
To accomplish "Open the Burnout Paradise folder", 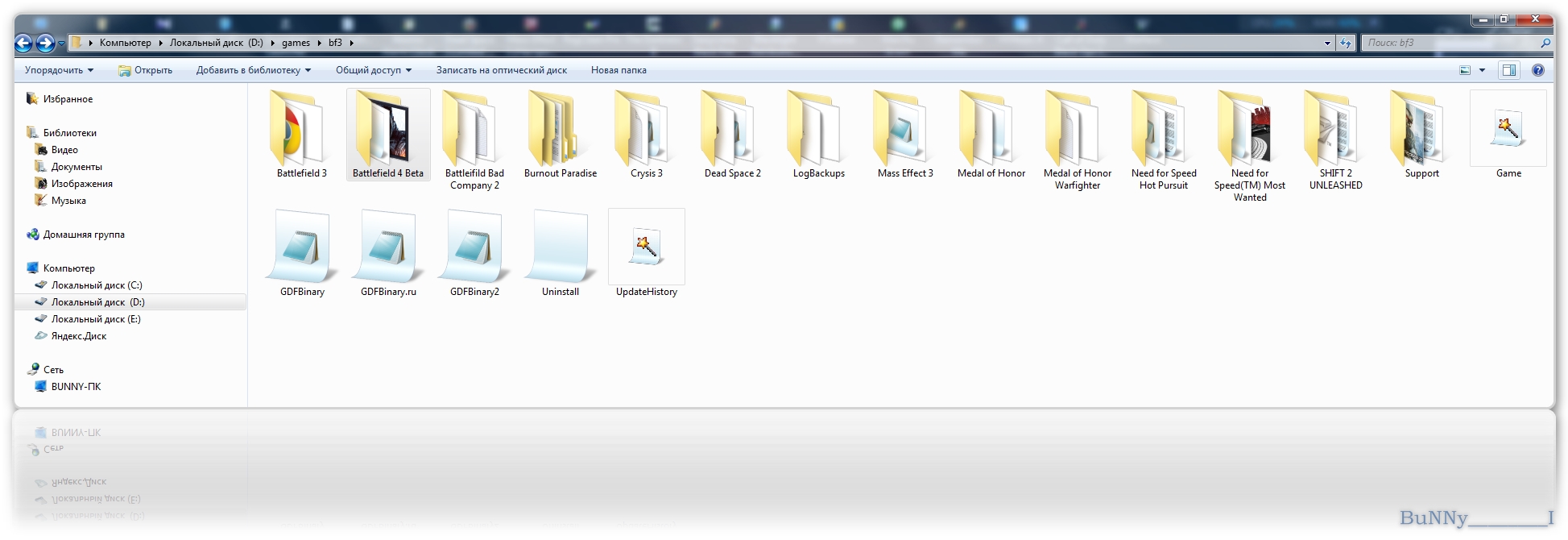I will tap(561, 135).
